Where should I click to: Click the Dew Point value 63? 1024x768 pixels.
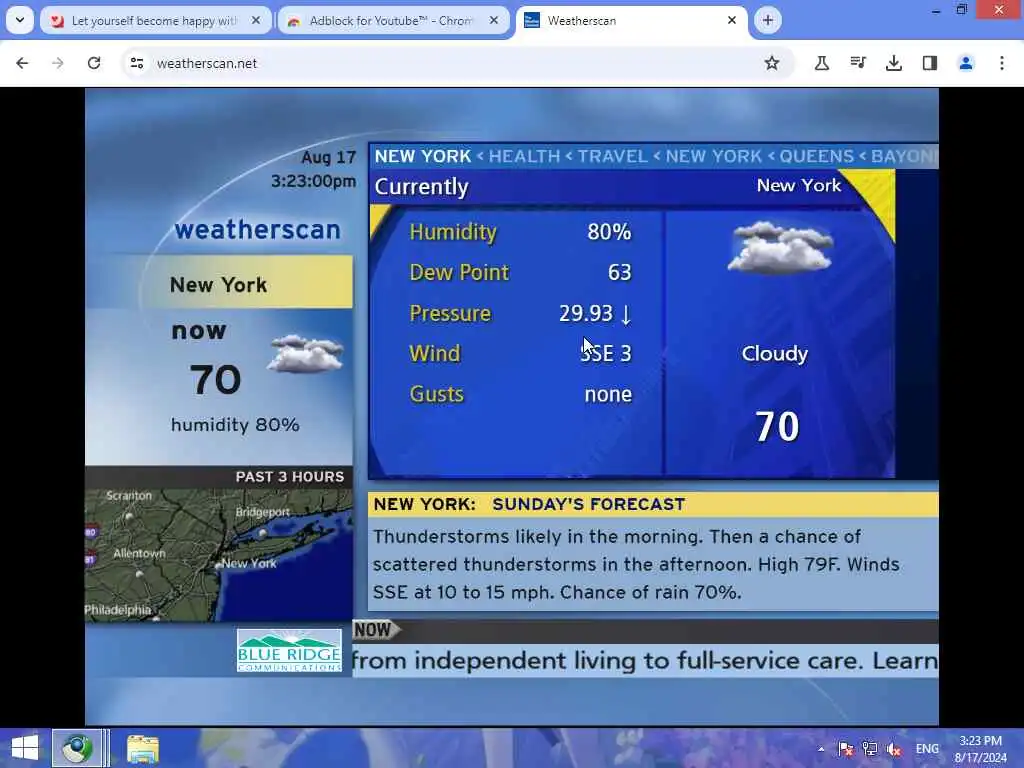[620, 272]
